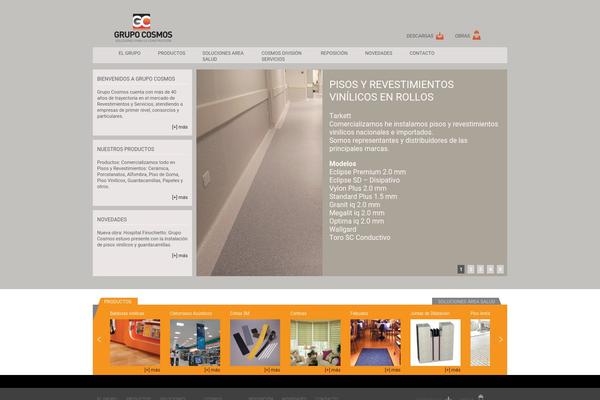Open Soluciones Area Salud menu item
The width and height of the screenshot is (600, 400).
pos(223,56)
